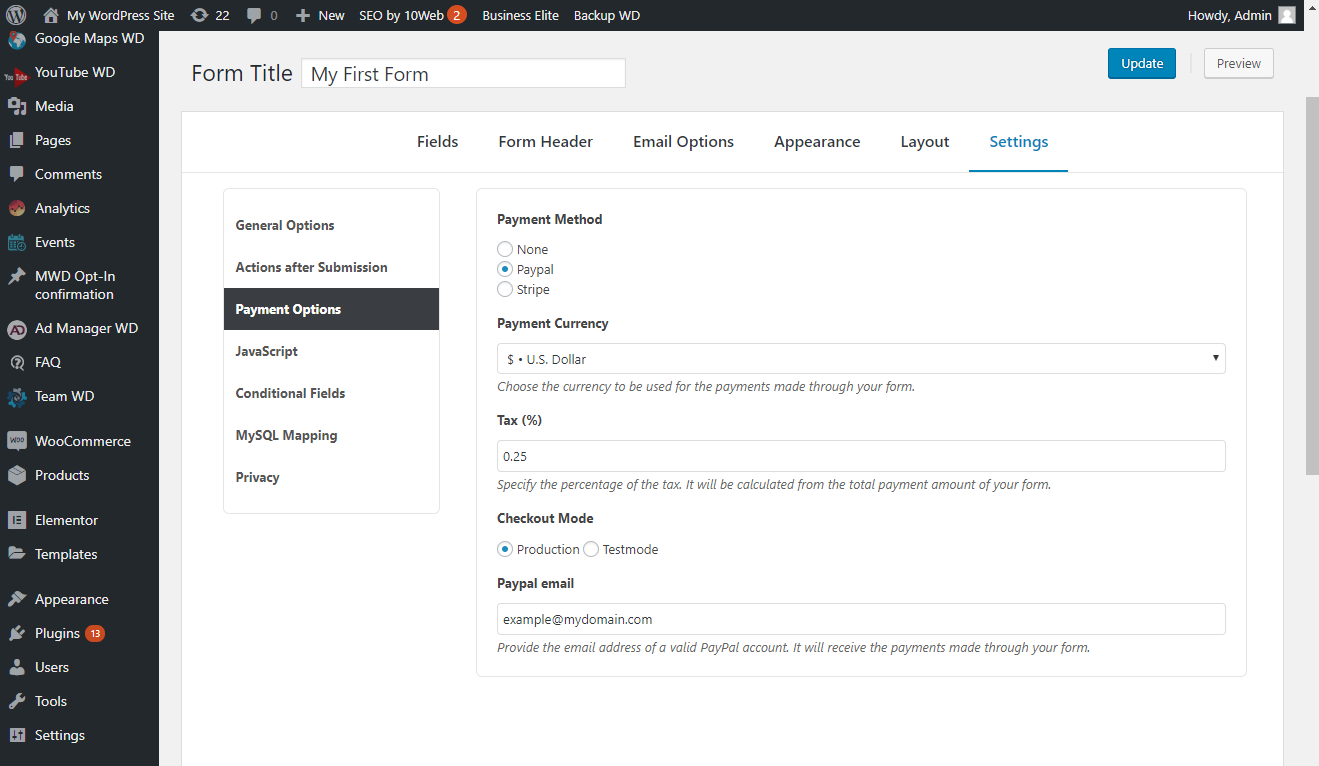Click the Team WD sidebar icon
This screenshot has height=766, width=1319.
point(16,397)
